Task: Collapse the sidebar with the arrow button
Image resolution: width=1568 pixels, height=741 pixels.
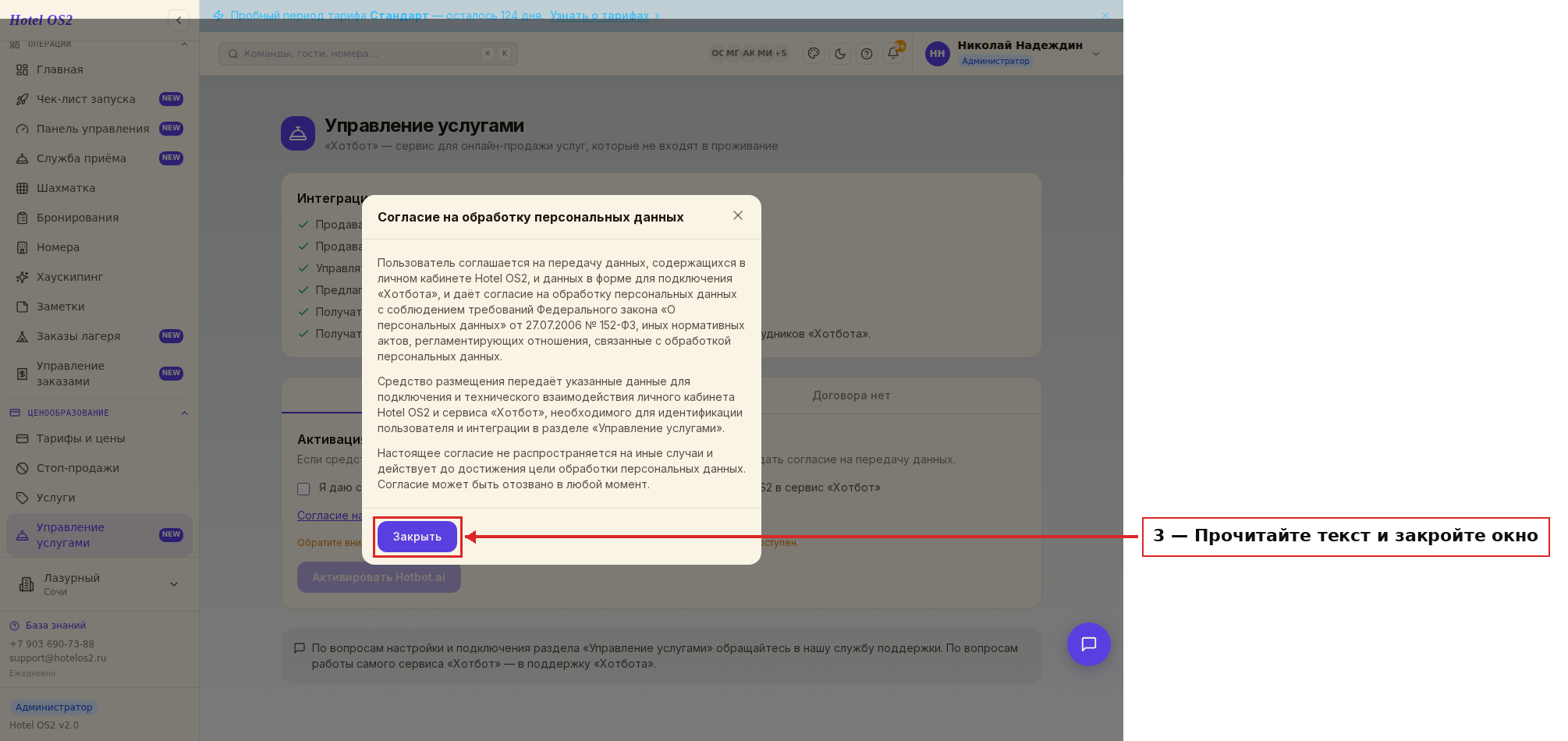Action: 179,20
